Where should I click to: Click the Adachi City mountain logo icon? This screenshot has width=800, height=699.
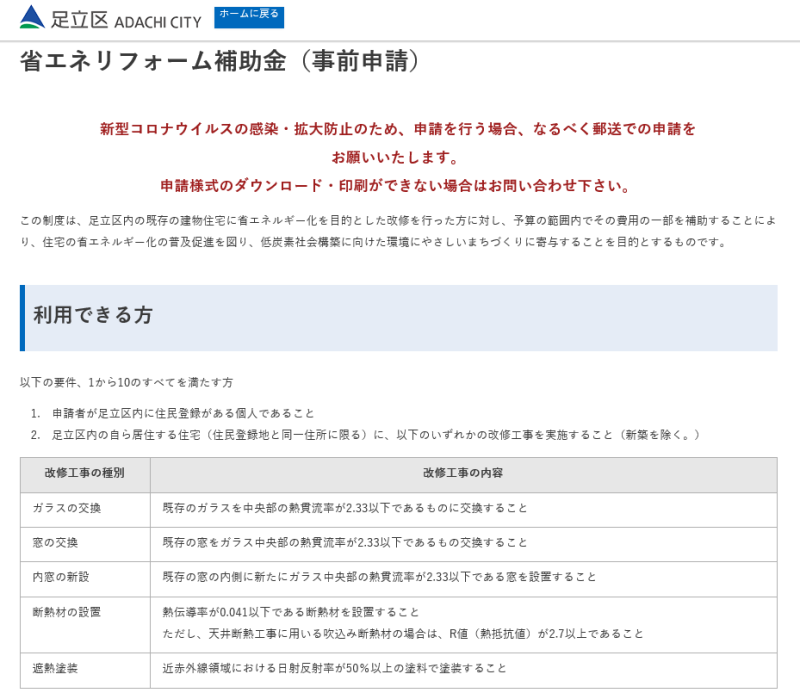[32, 17]
